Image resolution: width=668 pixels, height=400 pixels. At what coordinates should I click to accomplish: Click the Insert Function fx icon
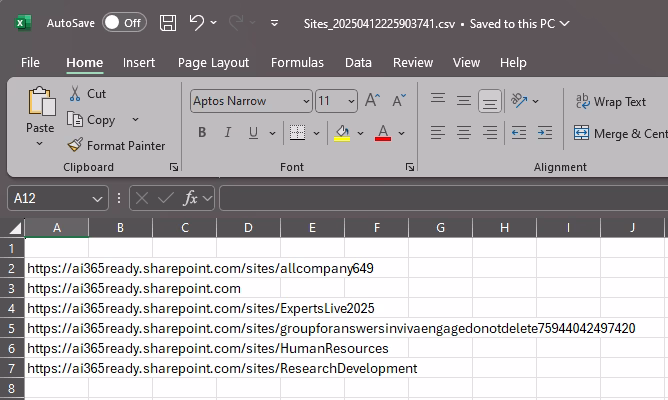click(190, 198)
